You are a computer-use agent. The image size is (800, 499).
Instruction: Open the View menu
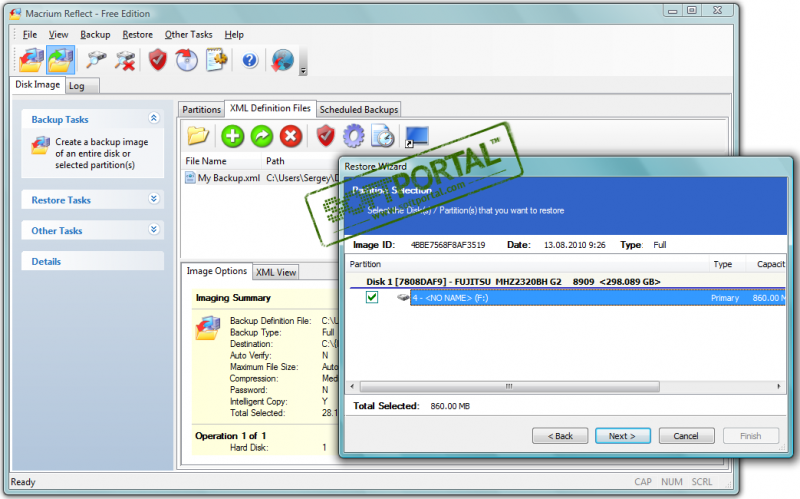point(58,35)
